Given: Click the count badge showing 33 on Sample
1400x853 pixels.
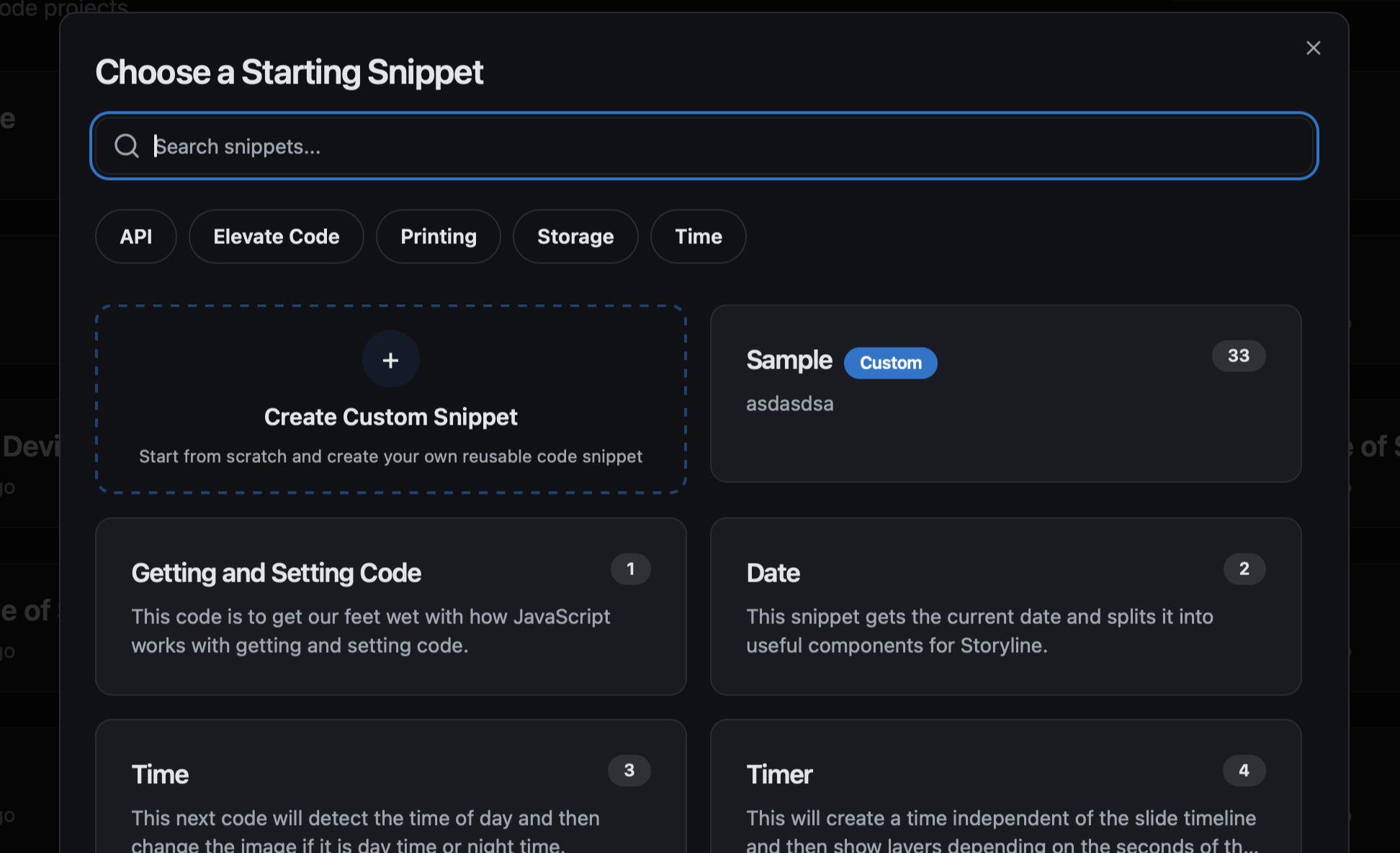Looking at the screenshot, I should tap(1238, 355).
